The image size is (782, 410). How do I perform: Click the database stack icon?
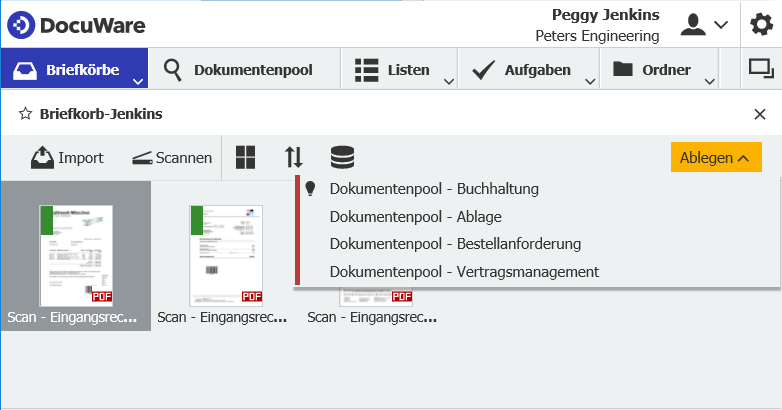point(342,157)
